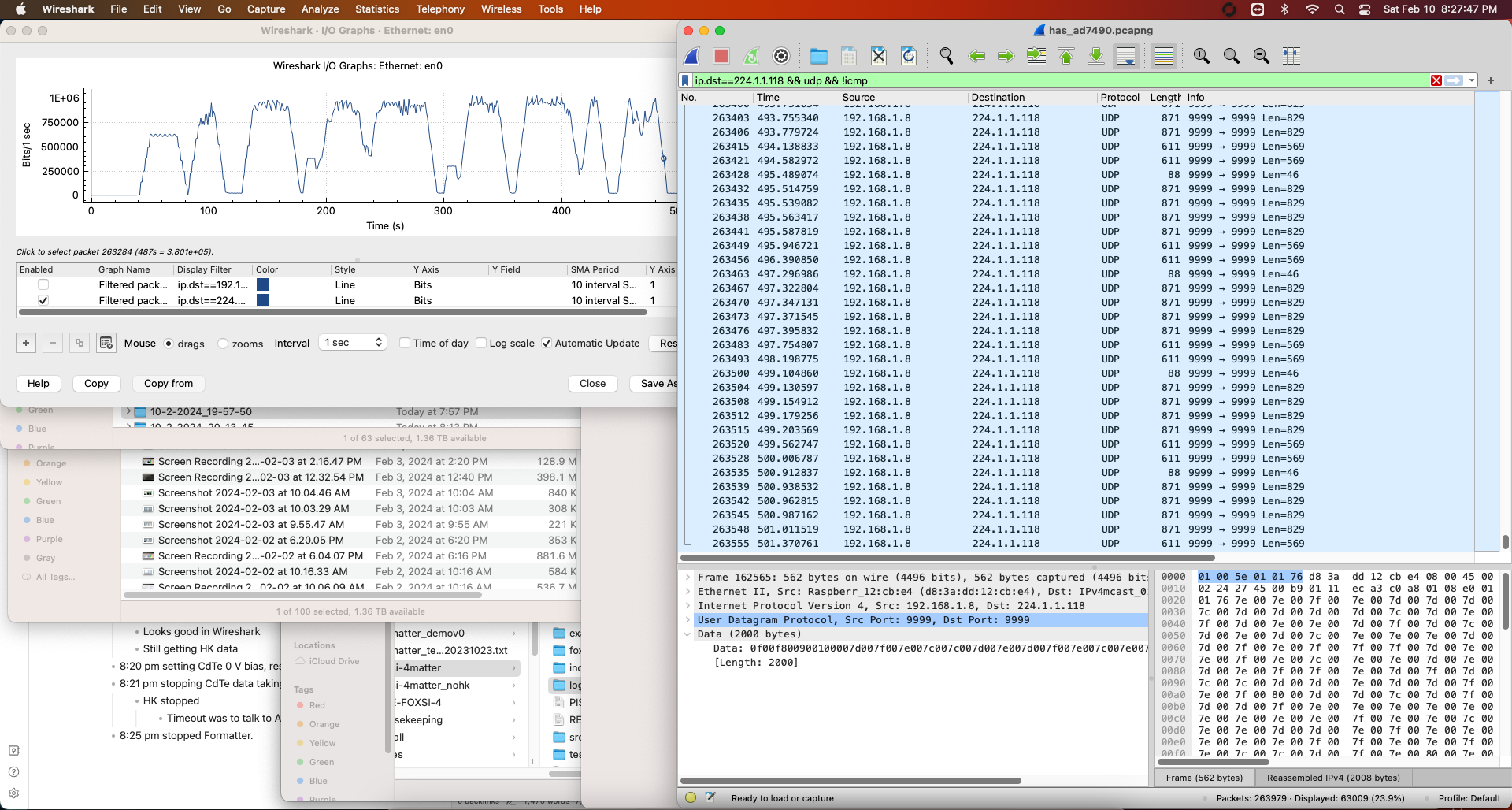Viewport: 1512px width, 810px height.
Task: Restart current capture with green fin icon
Action: 751,56
